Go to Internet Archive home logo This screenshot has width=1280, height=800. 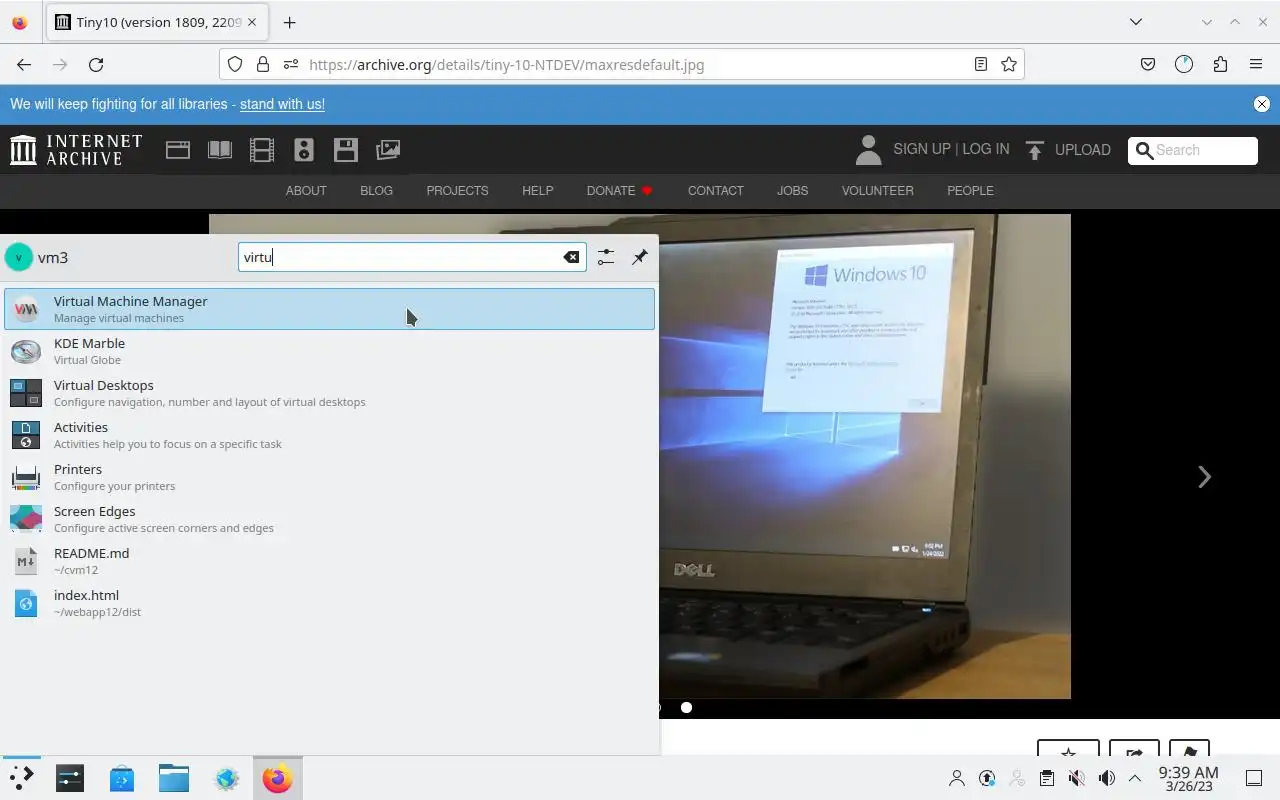76,150
